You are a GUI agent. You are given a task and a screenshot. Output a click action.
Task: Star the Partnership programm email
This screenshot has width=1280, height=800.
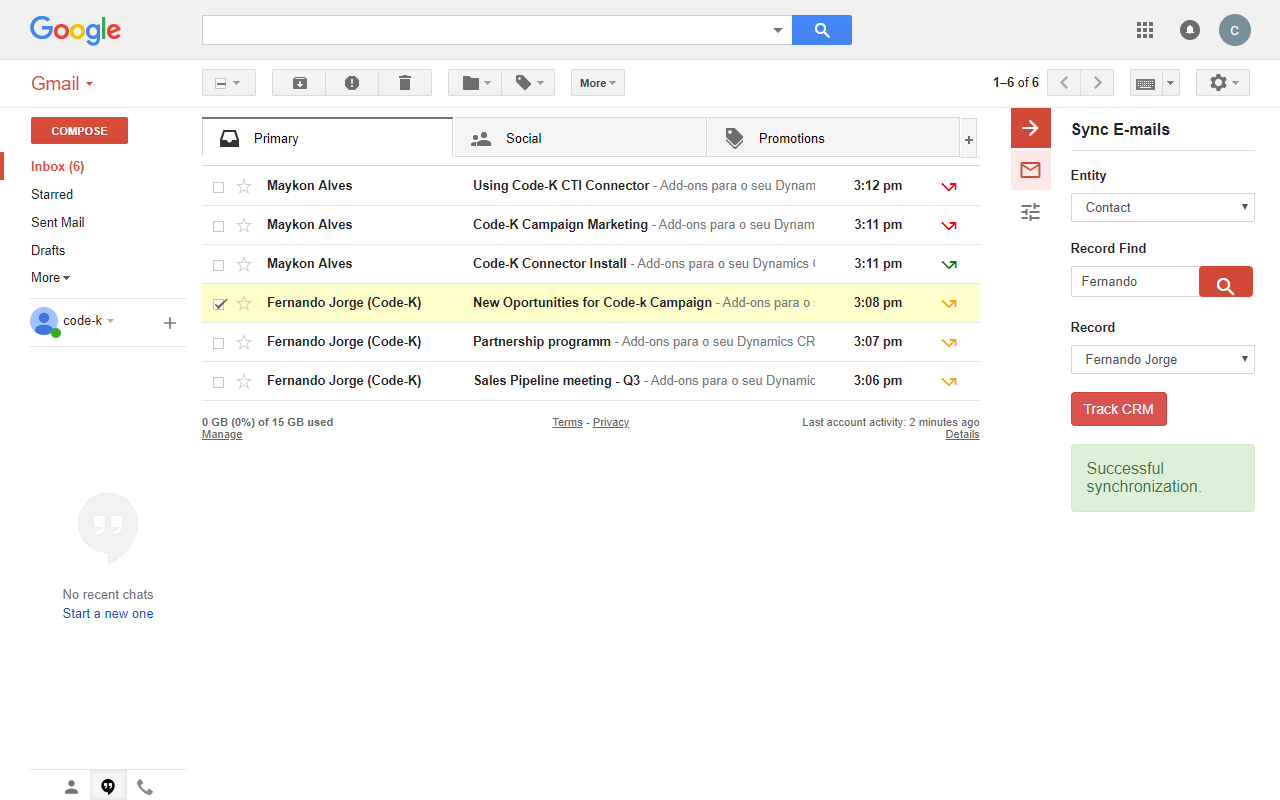[244, 342]
